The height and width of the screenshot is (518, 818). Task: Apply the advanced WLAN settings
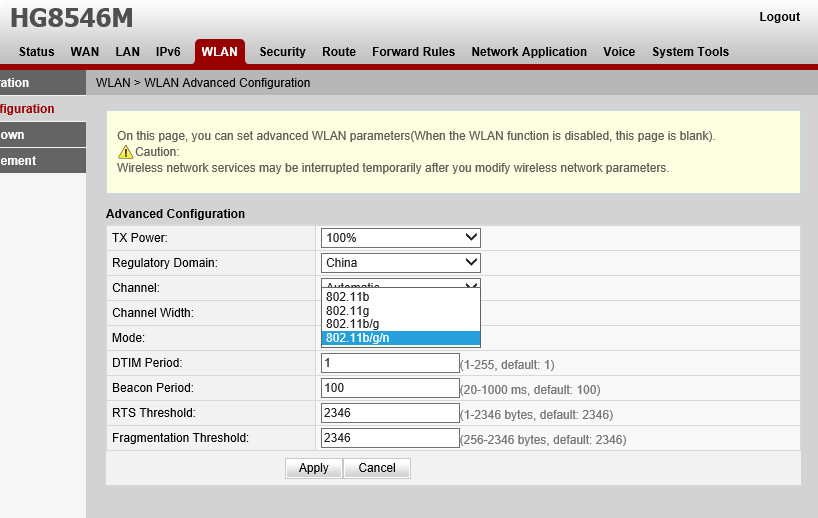coord(314,468)
